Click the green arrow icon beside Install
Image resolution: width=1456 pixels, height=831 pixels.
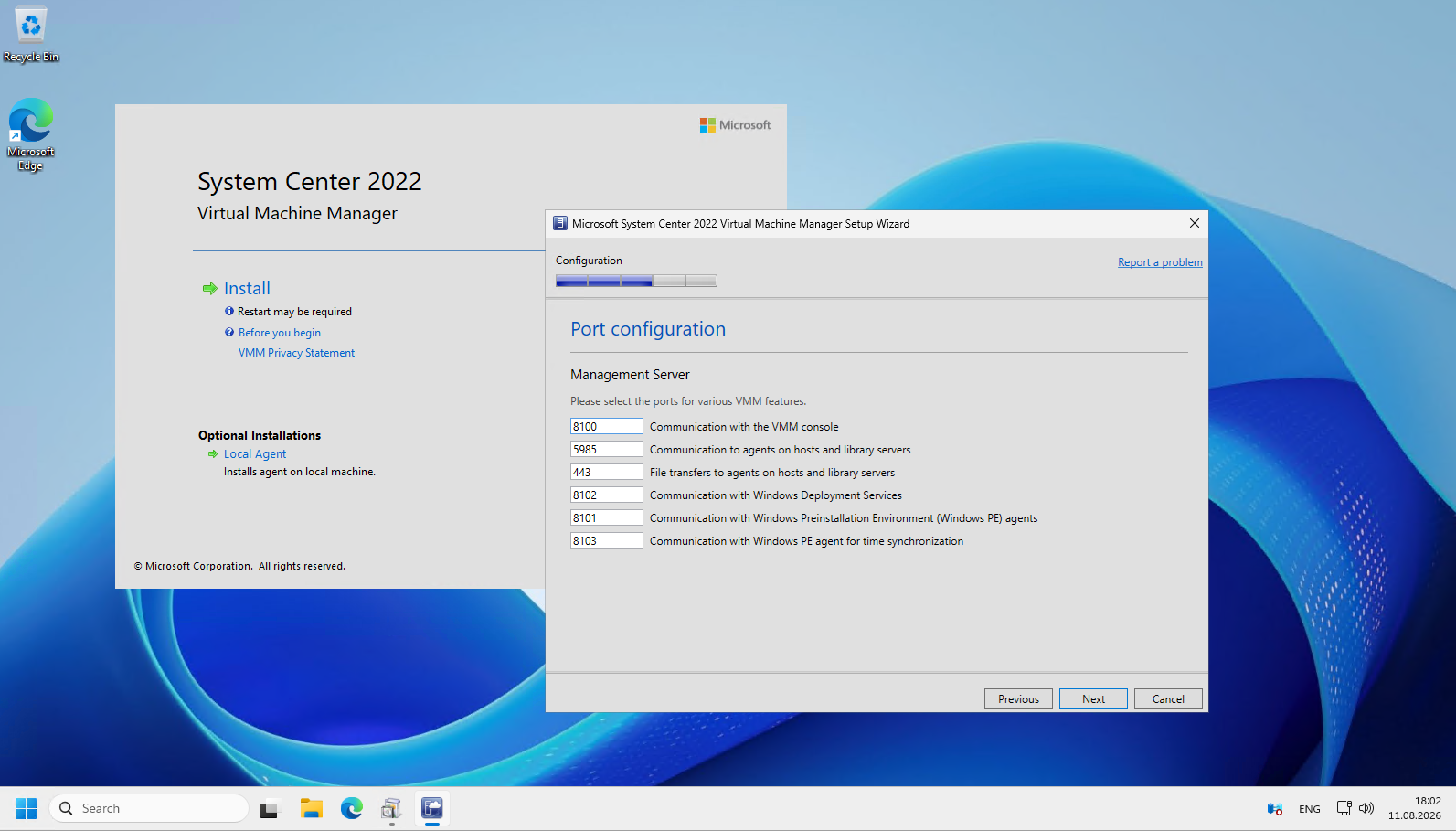click(209, 289)
